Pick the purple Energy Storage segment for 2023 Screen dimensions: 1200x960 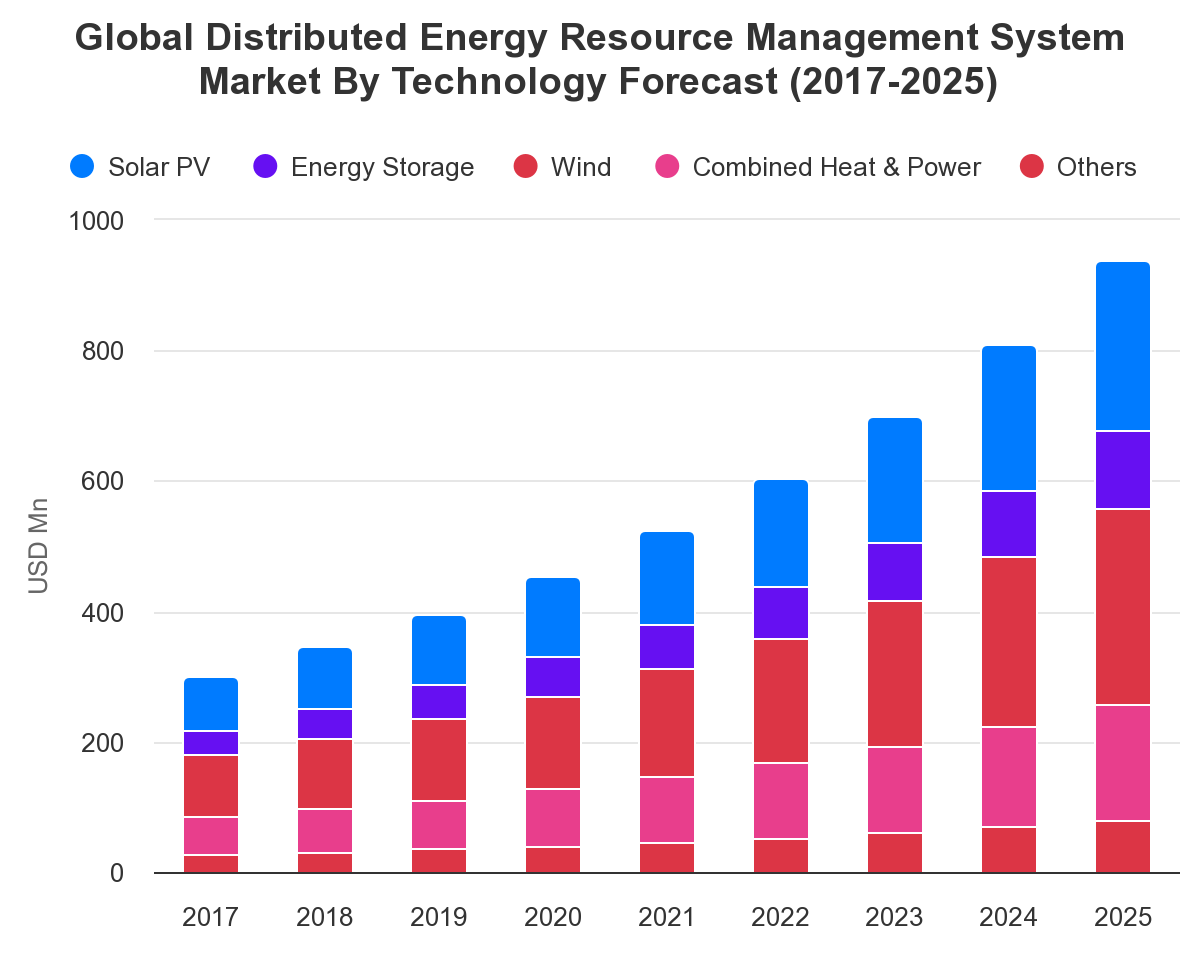click(x=895, y=572)
